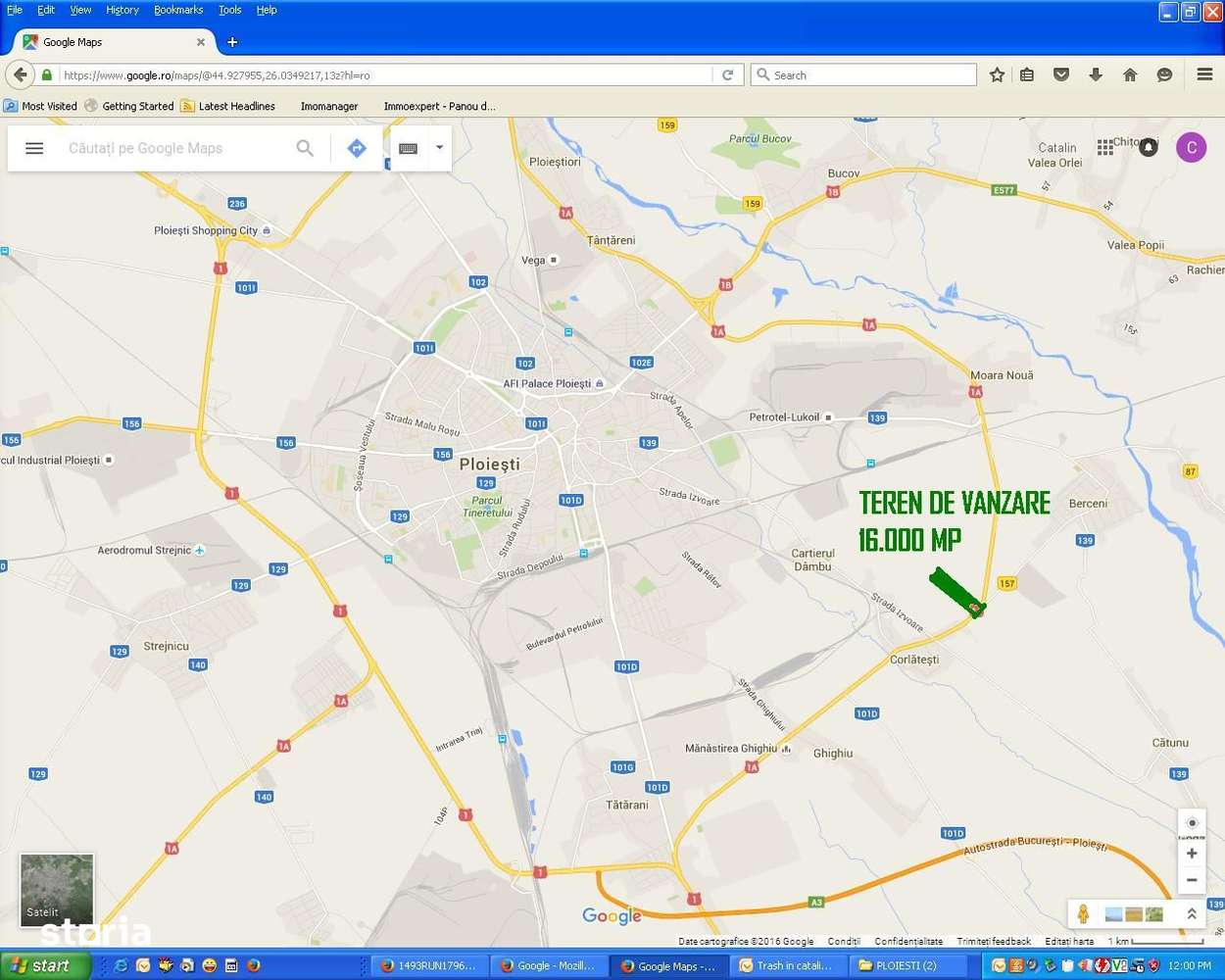Viewport: 1225px width, 980px height.
Task: Open the Getting Started bookmark
Action: (129, 106)
